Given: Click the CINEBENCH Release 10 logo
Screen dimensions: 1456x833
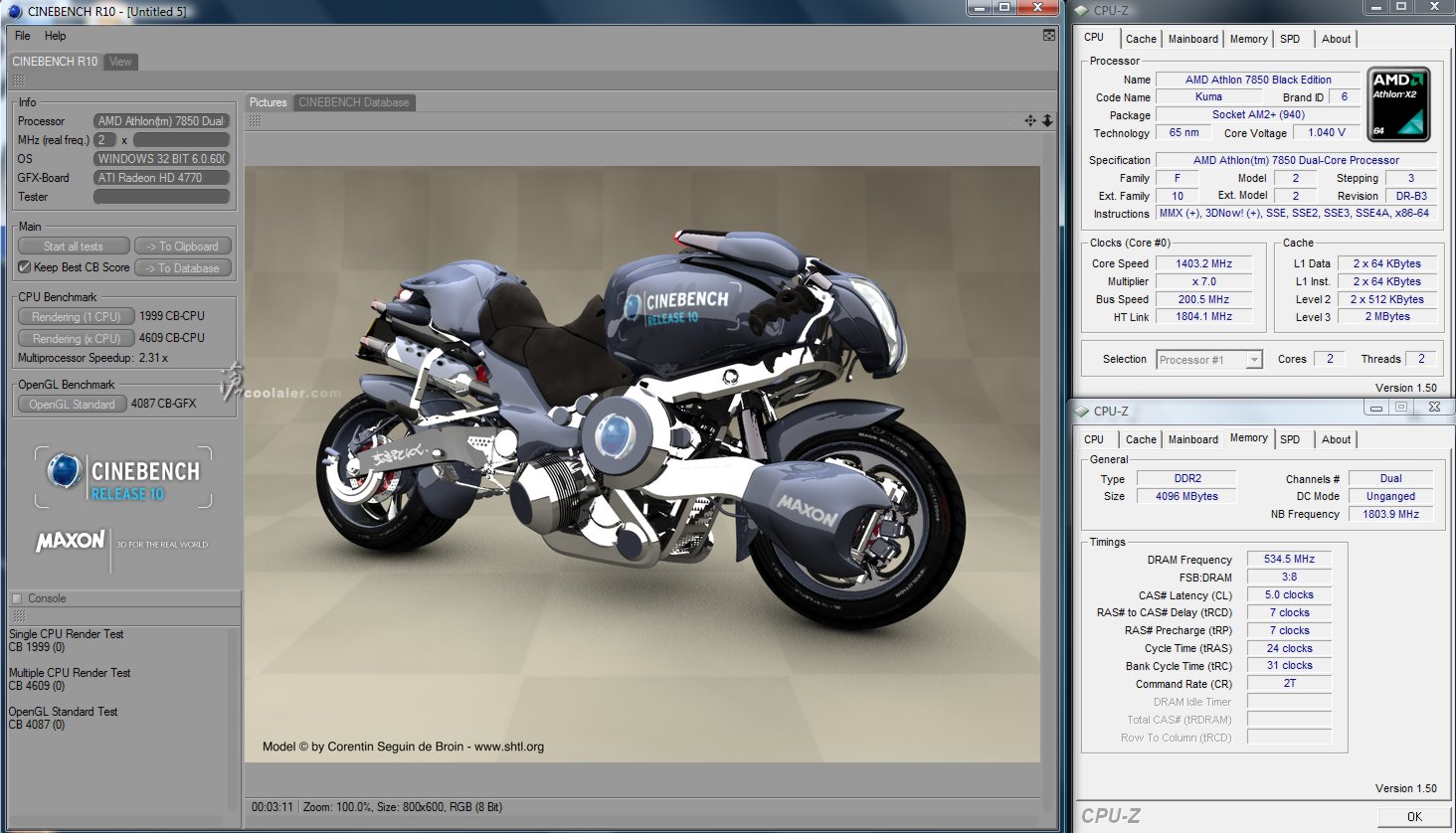Looking at the screenshot, I should [x=123, y=478].
